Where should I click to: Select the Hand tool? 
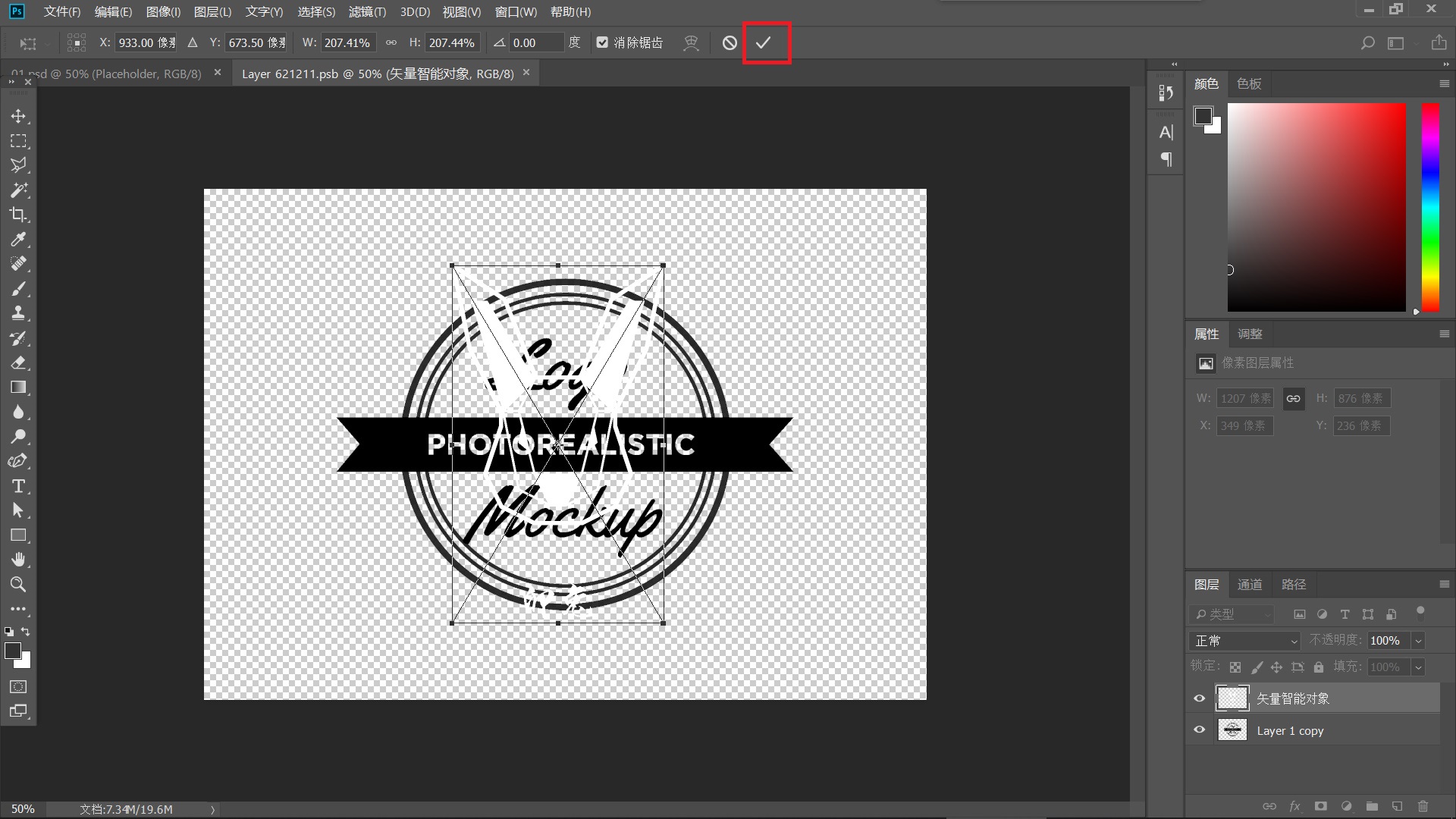(18, 560)
